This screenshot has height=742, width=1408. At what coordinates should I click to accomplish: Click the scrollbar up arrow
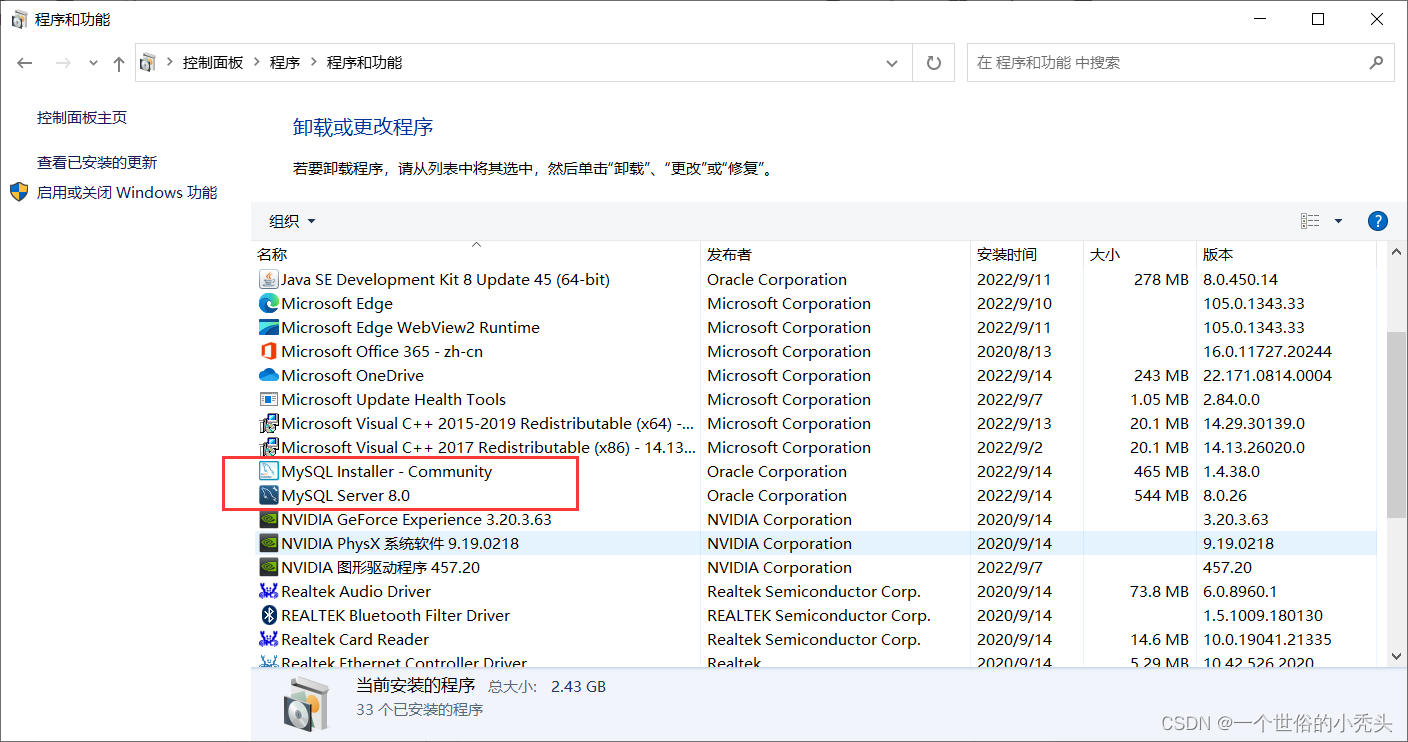(x=1396, y=253)
